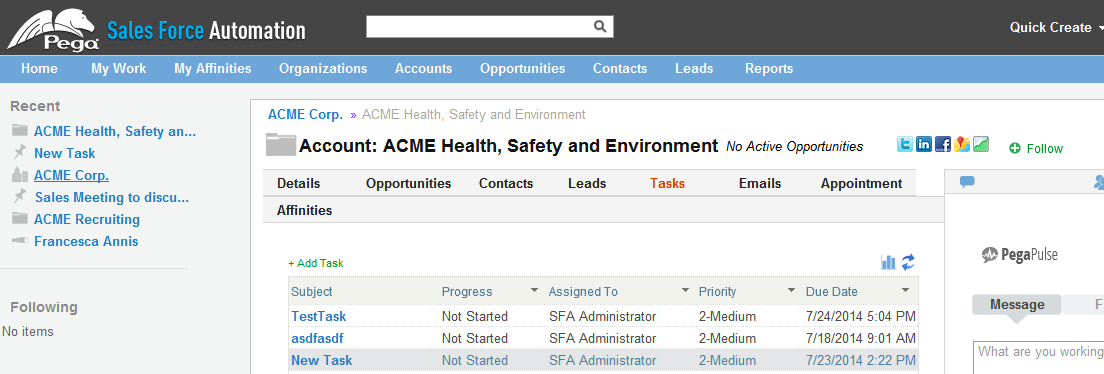Click inside the top search field
This screenshot has height=374, width=1104.
point(479,27)
